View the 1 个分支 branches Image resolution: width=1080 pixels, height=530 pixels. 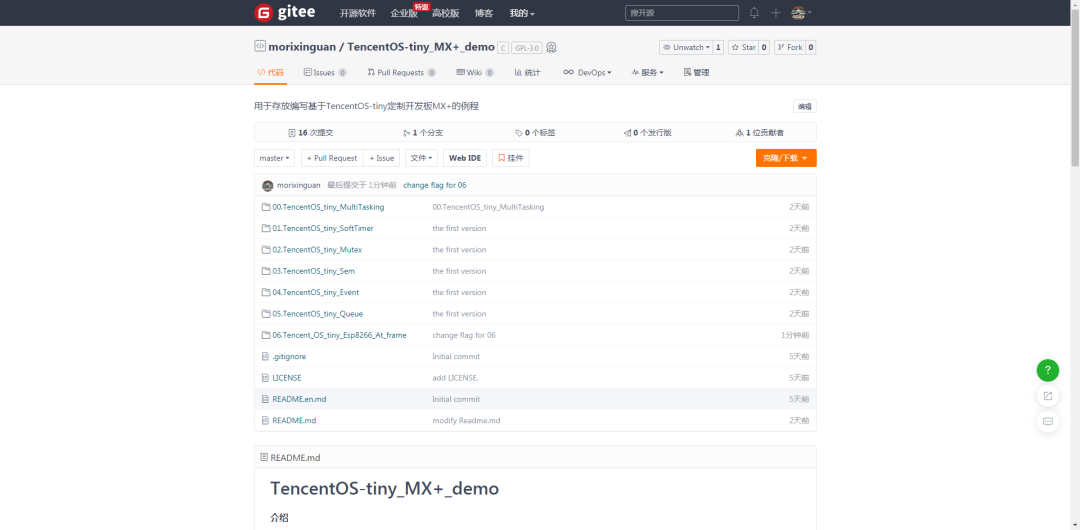(x=423, y=133)
